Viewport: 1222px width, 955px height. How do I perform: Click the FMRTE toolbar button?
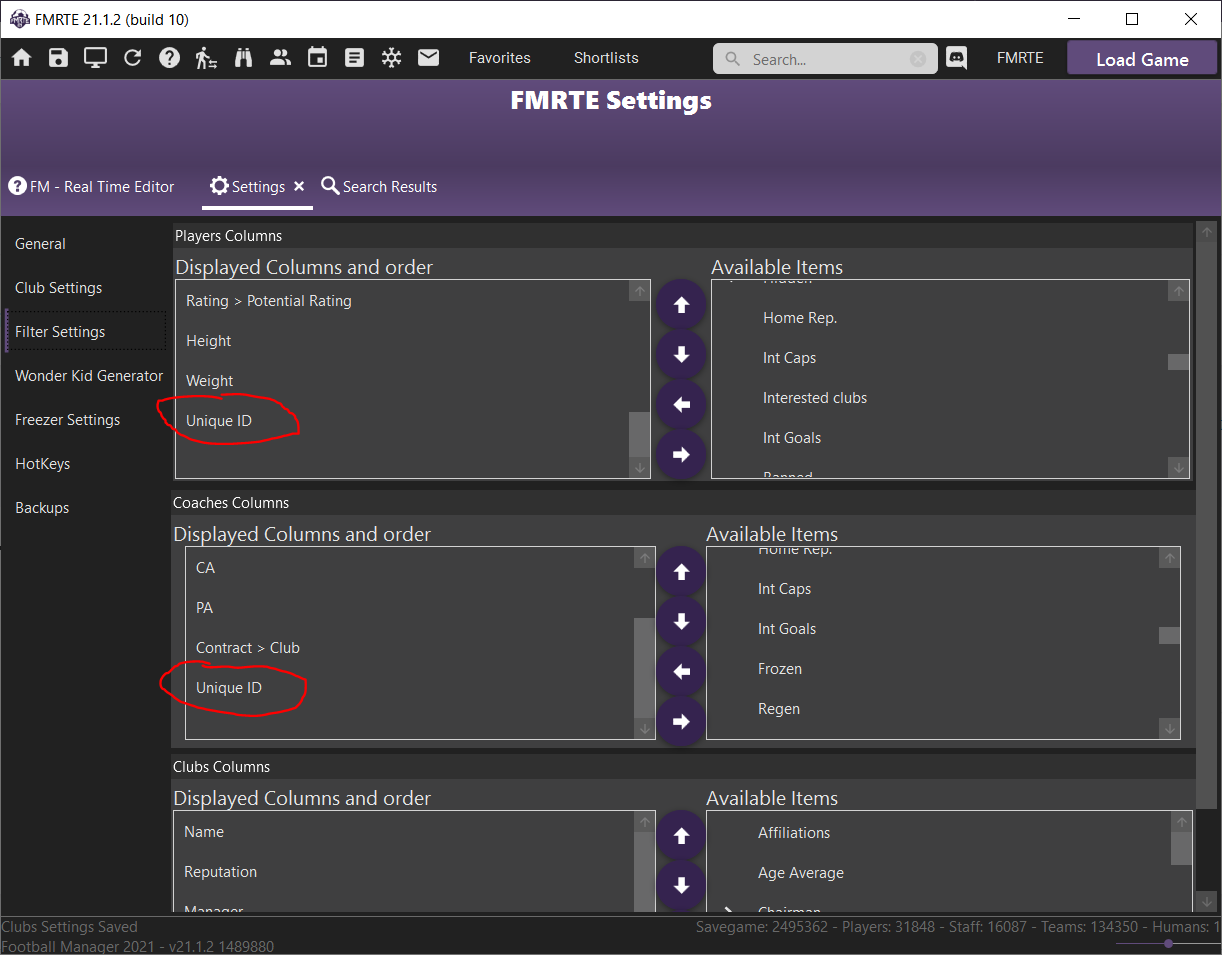[1020, 58]
